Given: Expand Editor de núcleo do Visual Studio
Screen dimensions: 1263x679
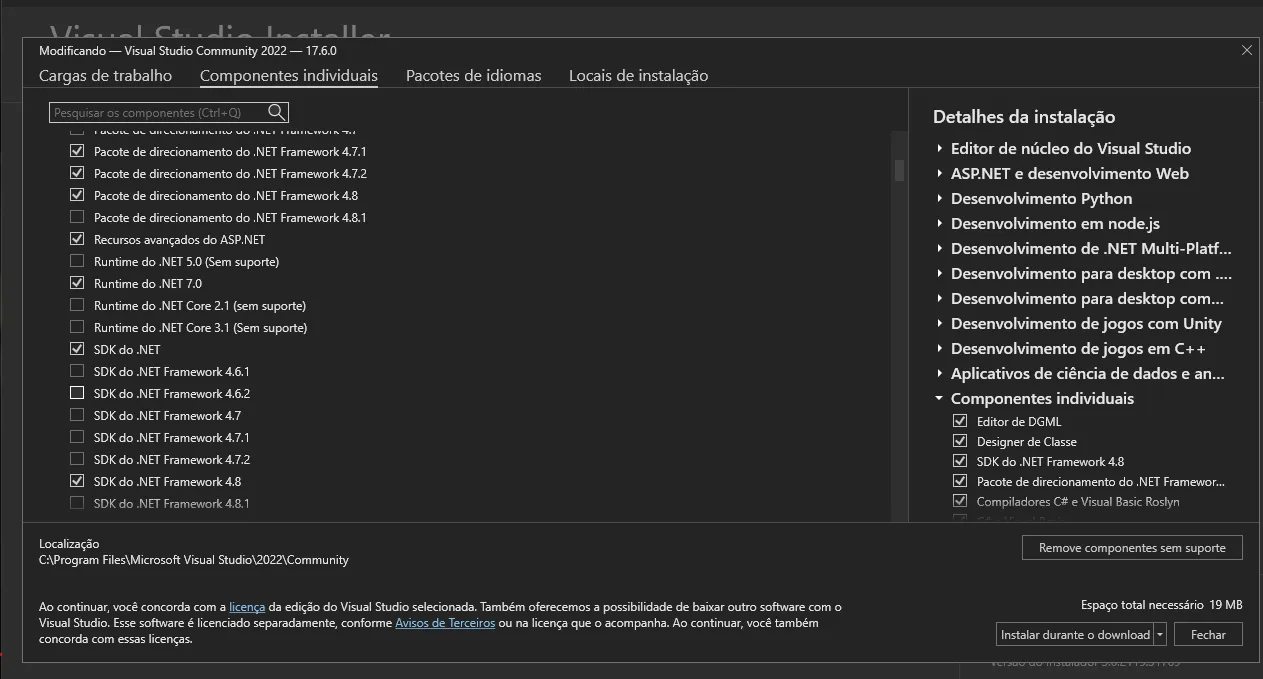Looking at the screenshot, I should pos(940,149).
